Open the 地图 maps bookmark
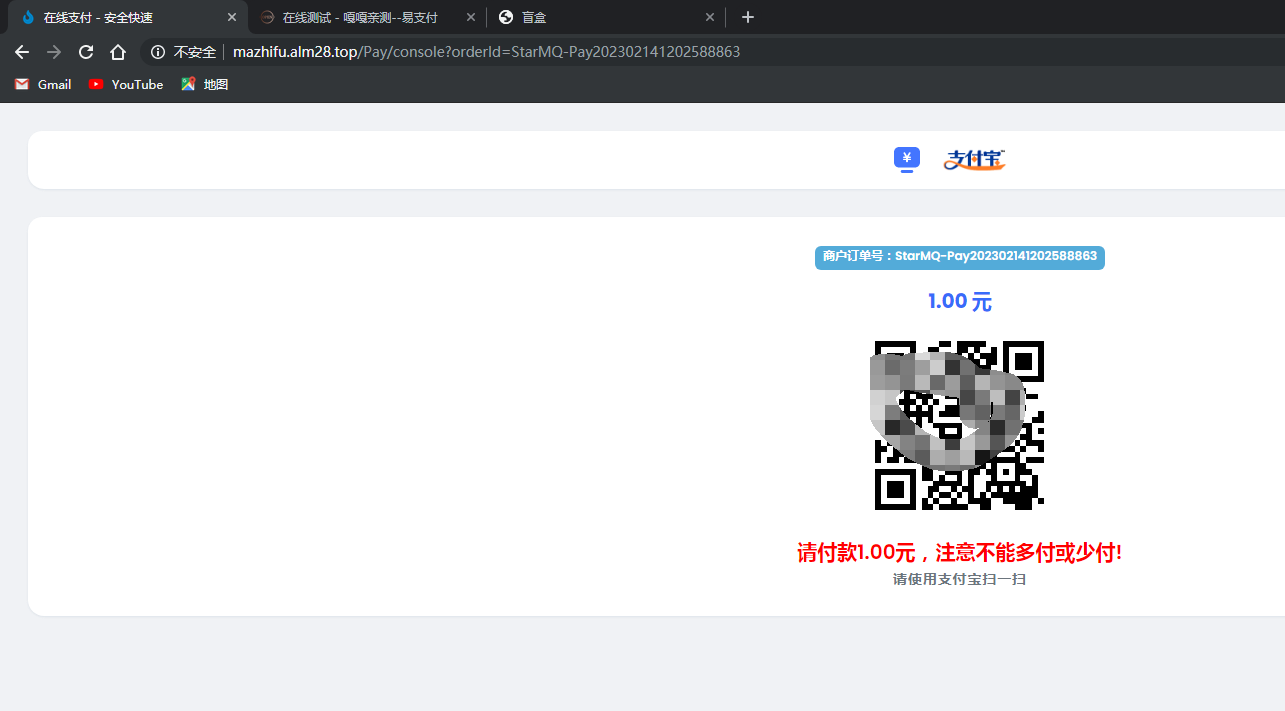 (x=205, y=85)
